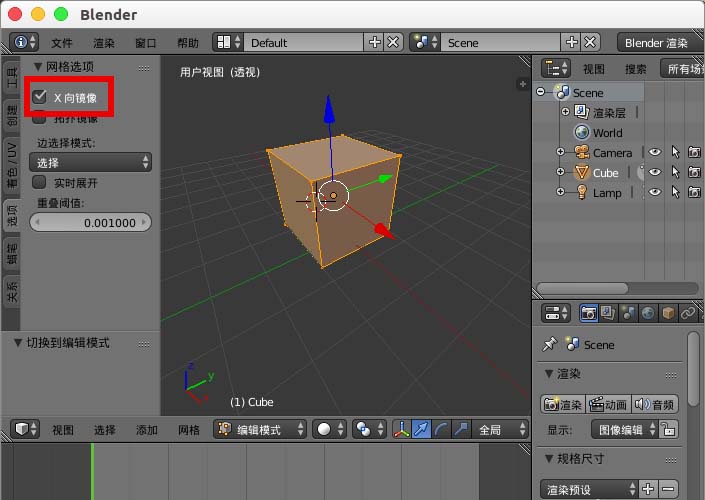This screenshot has height=500, width=705.
Task: Click the pin icon beside Scene
Action: [x=548, y=344]
